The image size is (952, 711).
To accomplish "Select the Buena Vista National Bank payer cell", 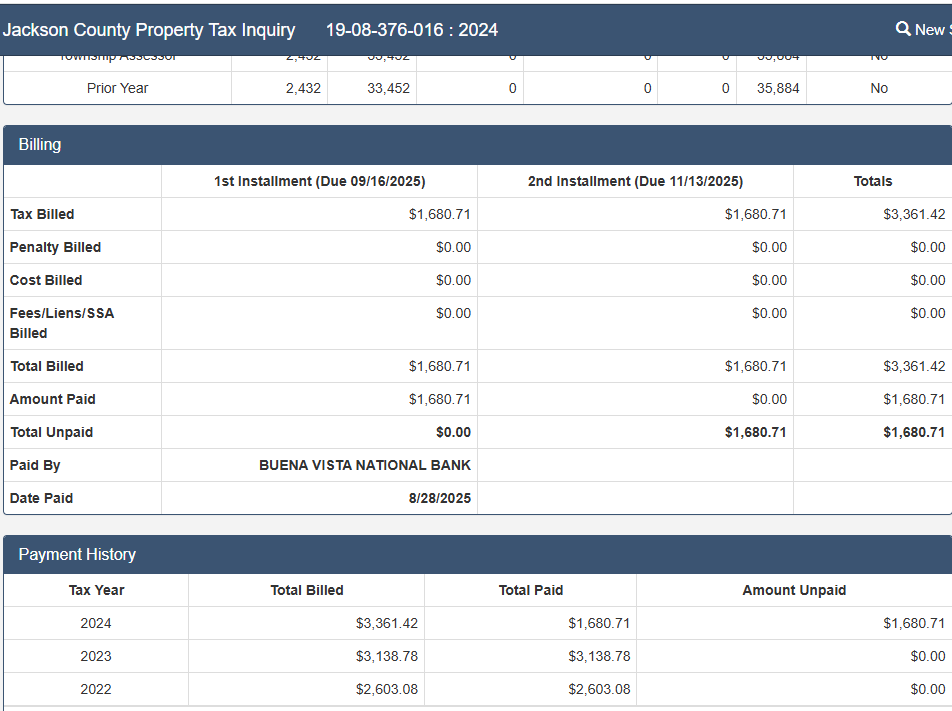I will tap(365, 465).
